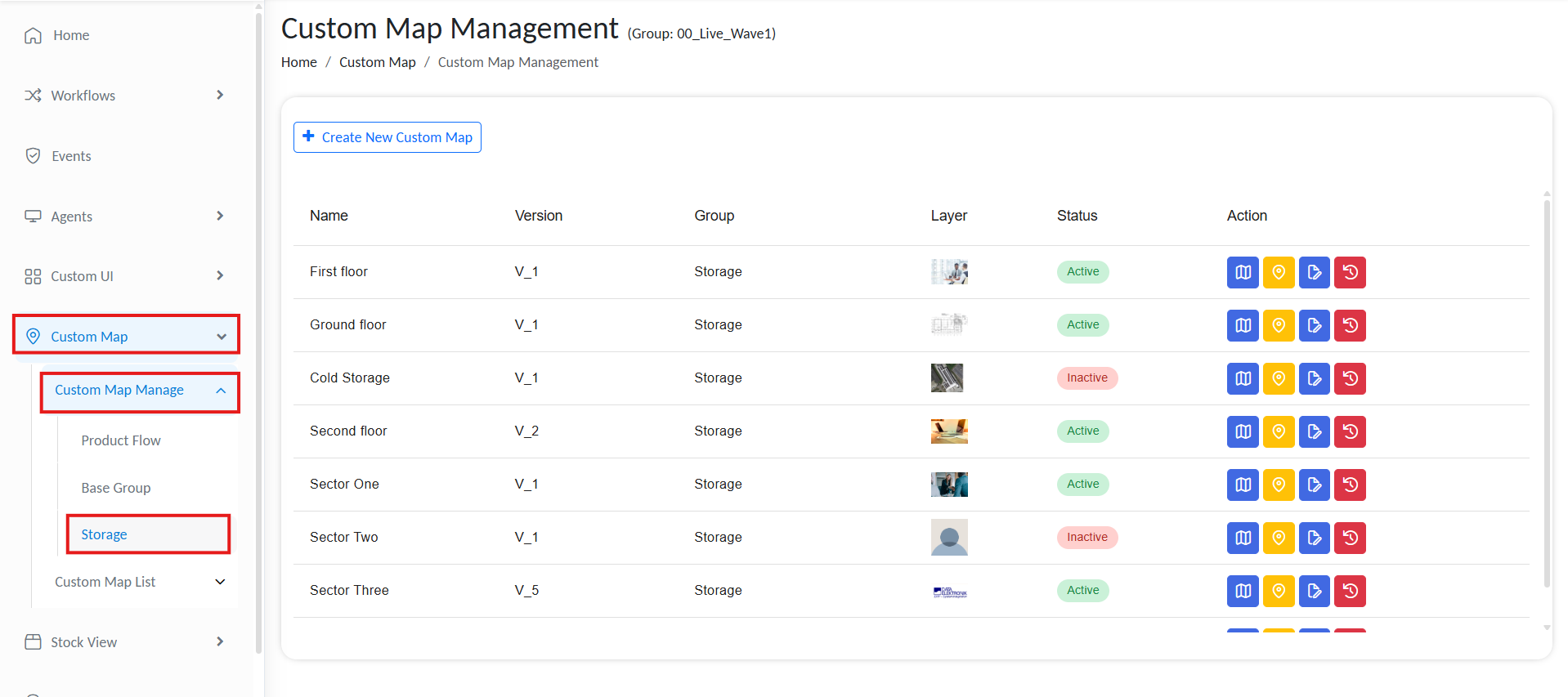1568x697 pixels.
Task: Click Create New Custom Map button
Action: click(x=388, y=137)
